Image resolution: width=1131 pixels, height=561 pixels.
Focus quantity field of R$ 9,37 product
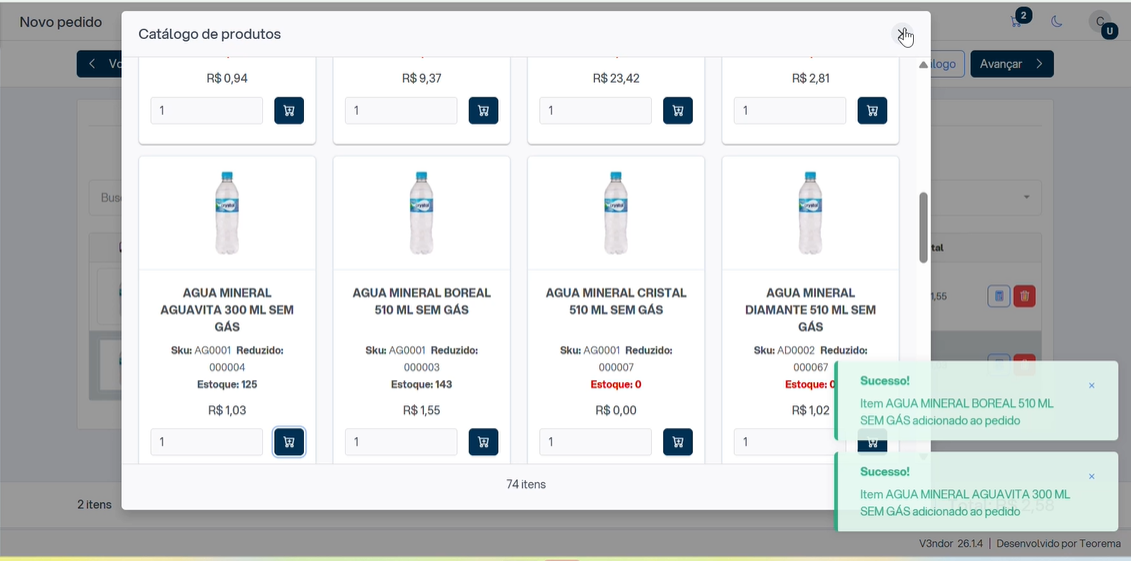tap(401, 110)
